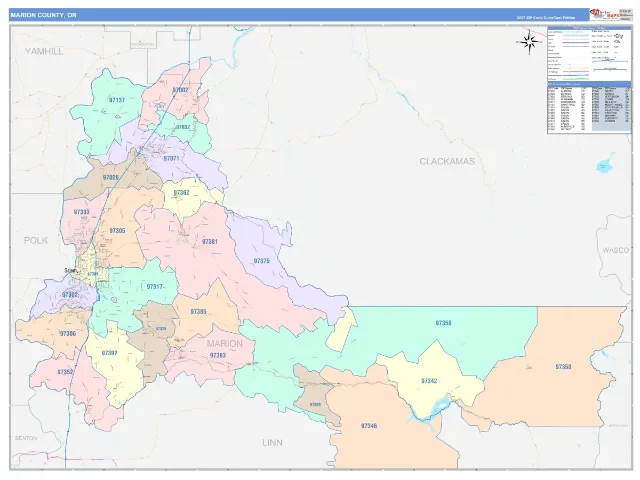
Task: Click ZIP code 97362 label
Action: coord(181,193)
